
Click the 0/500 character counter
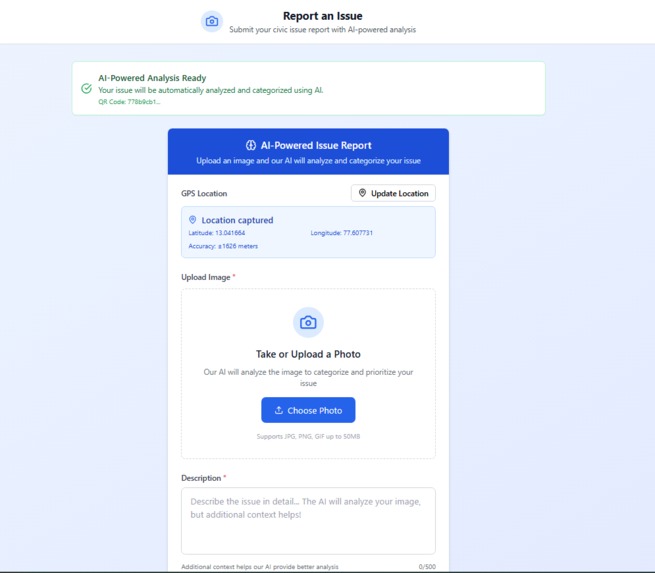pos(427,567)
